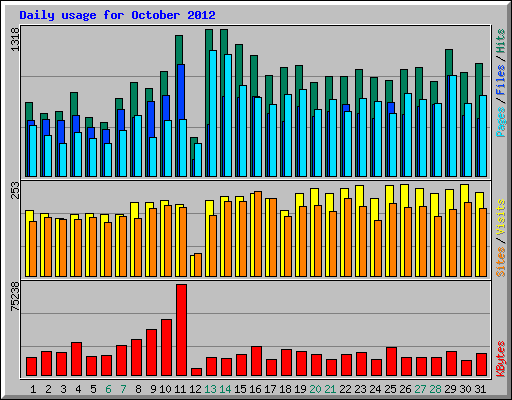Click day 31 on the x-axis
Screen dimensions: 512x400
coord(480,389)
